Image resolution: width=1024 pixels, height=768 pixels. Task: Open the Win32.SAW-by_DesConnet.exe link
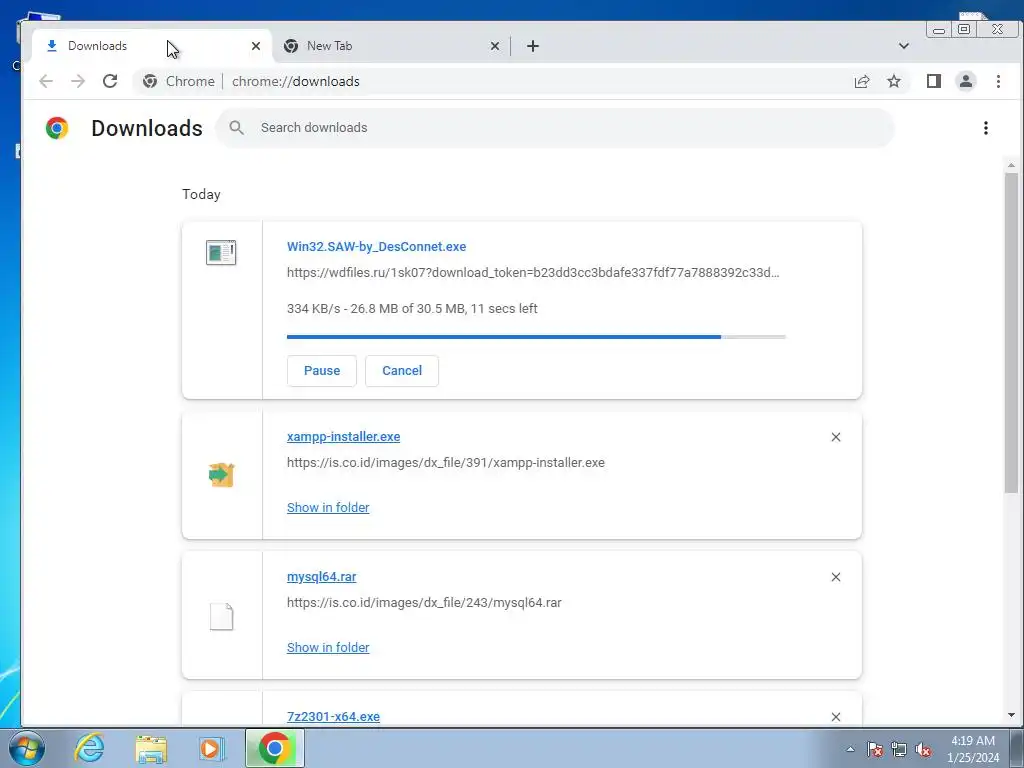[x=376, y=246]
